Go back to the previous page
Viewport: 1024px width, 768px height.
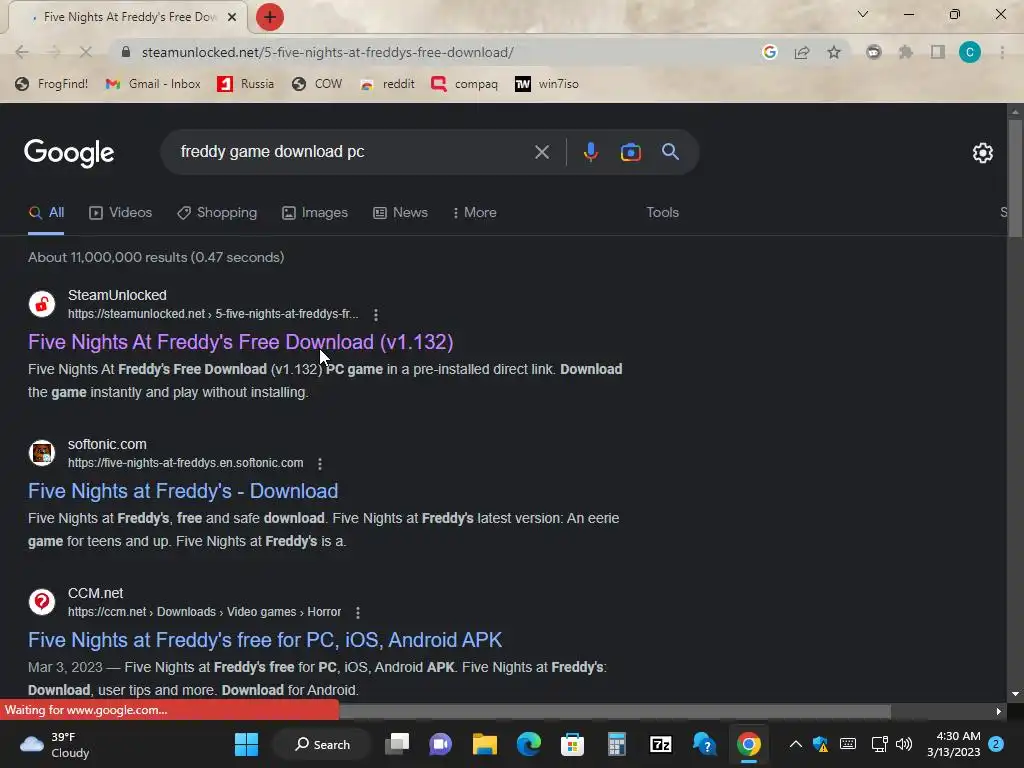22,52
